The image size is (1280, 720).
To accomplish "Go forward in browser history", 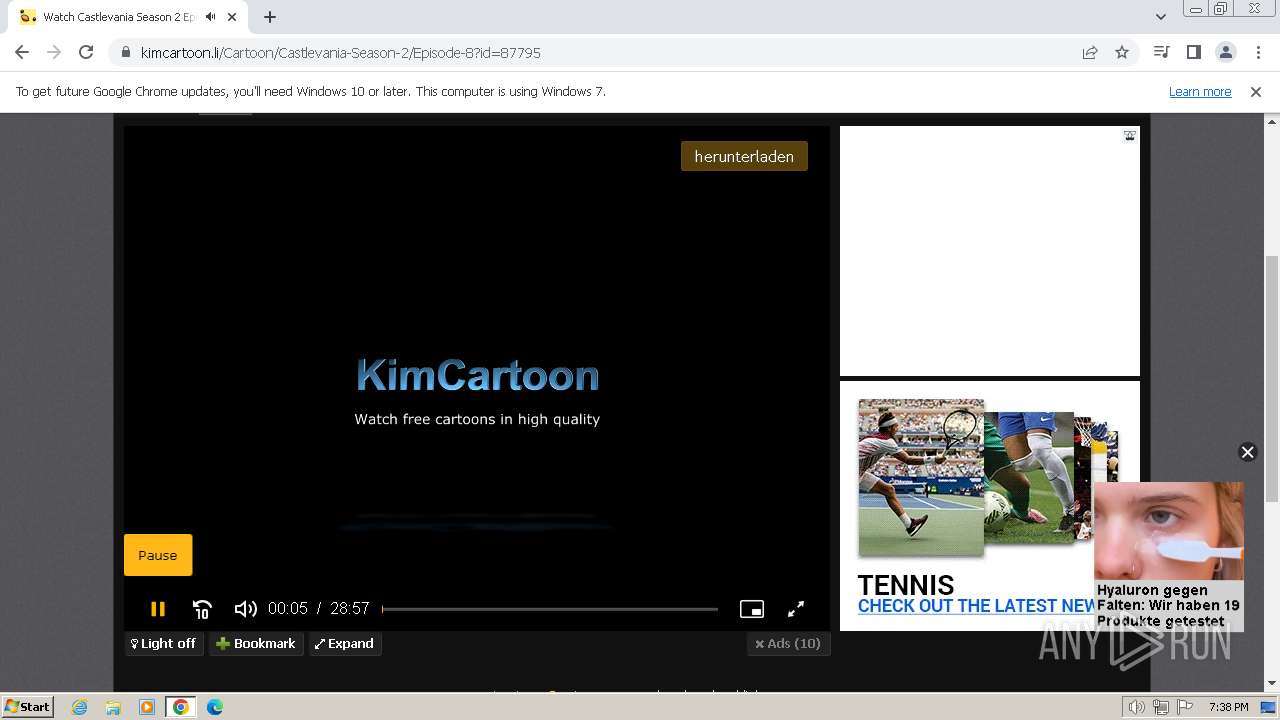I will (x=54, y=52).
